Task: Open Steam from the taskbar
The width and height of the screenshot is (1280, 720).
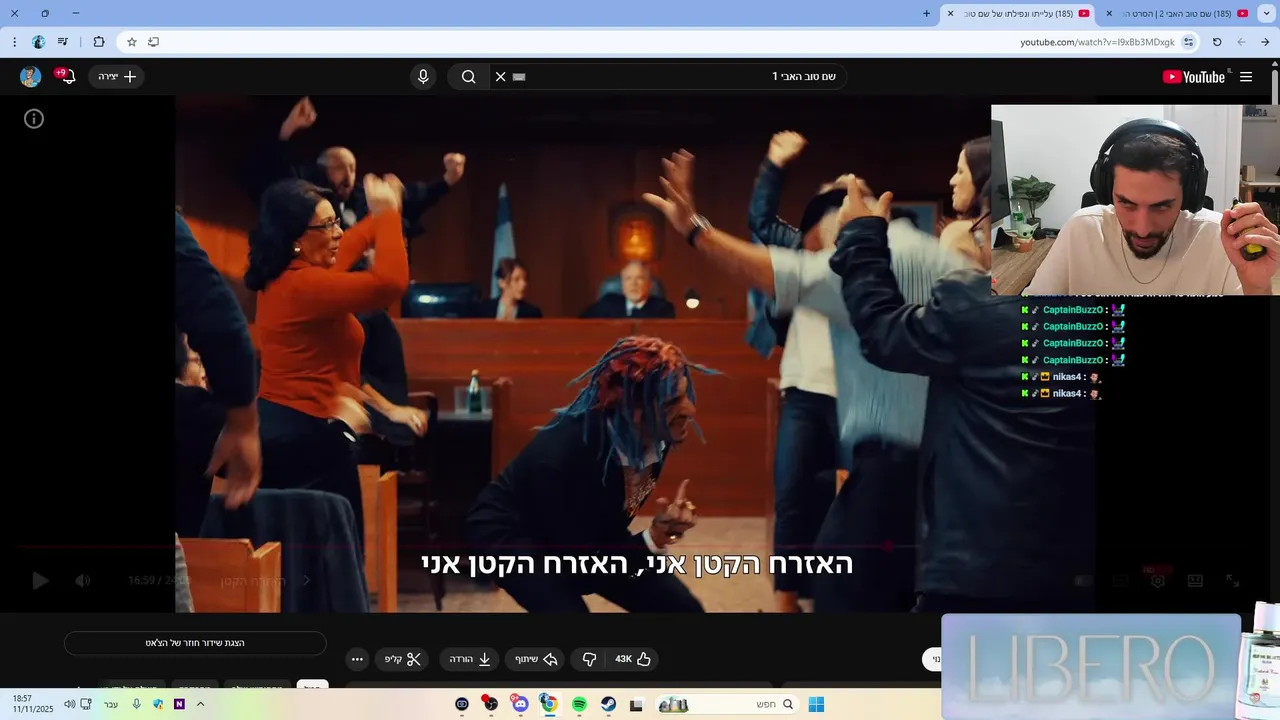Action: [x=608, y=704]
